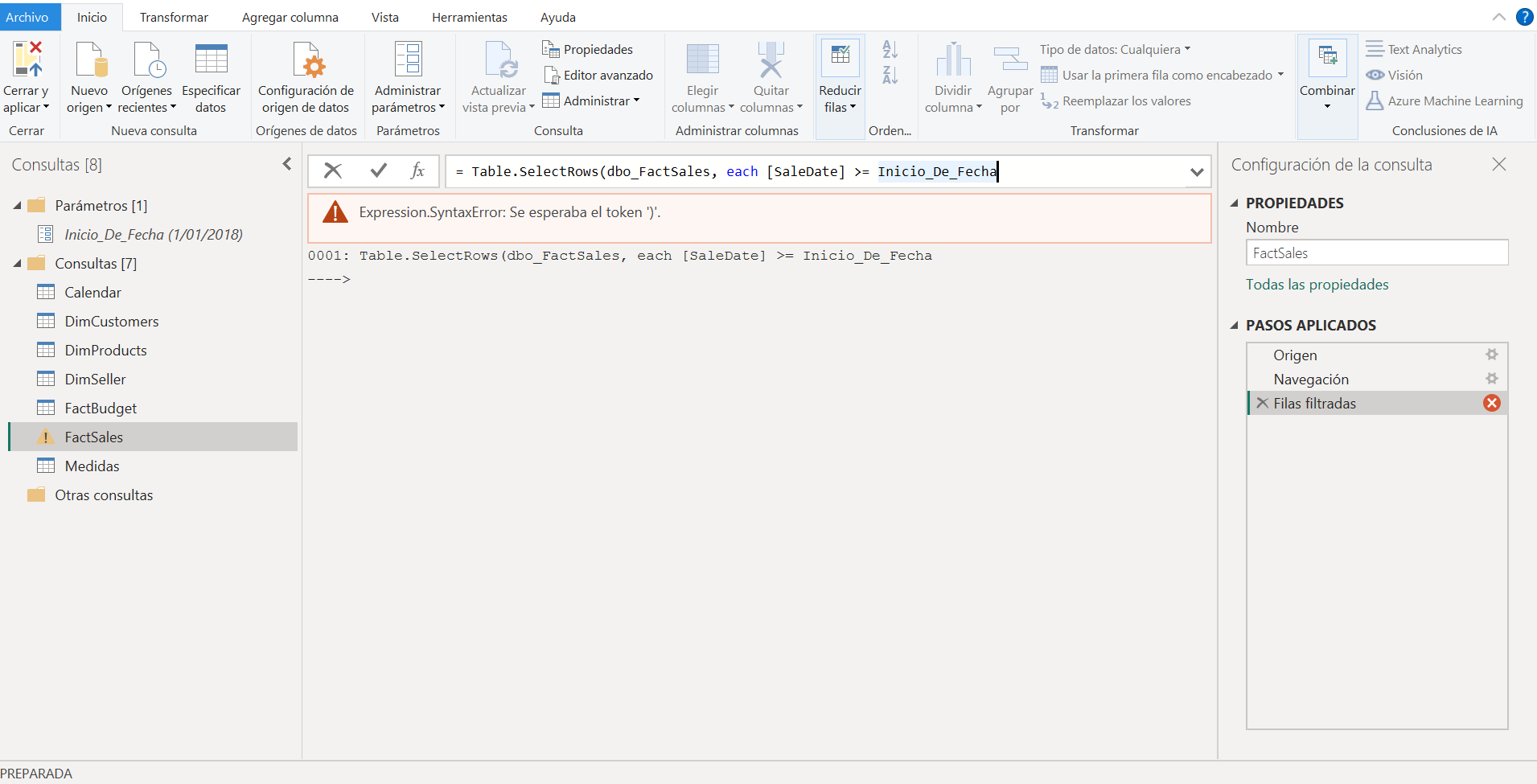Open Visión AI insights
This screenshot has height=784, width=1537.
point(1394,75)
